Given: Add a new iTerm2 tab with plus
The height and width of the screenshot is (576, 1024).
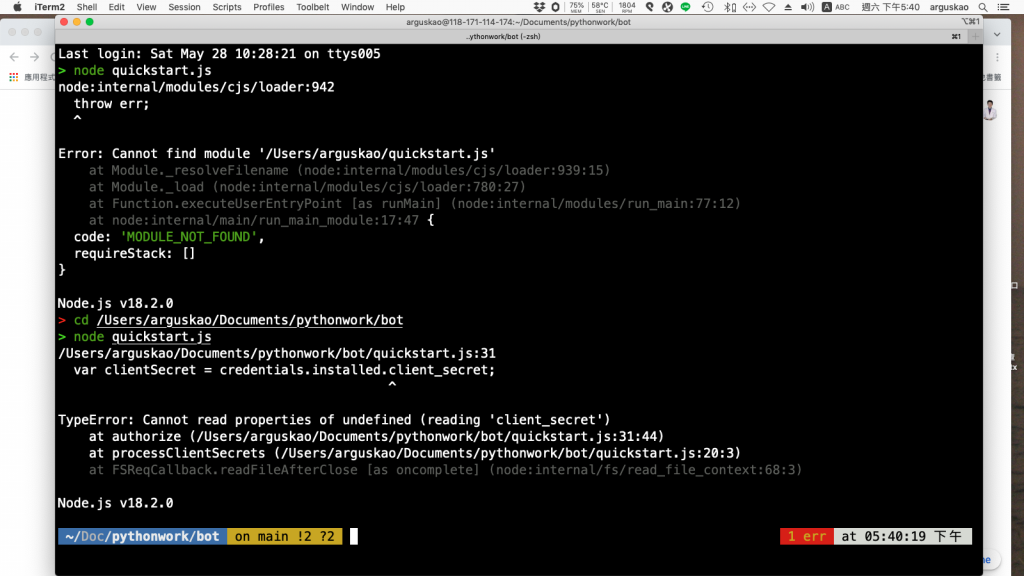Looking at the screenshot, I should 975,37.
